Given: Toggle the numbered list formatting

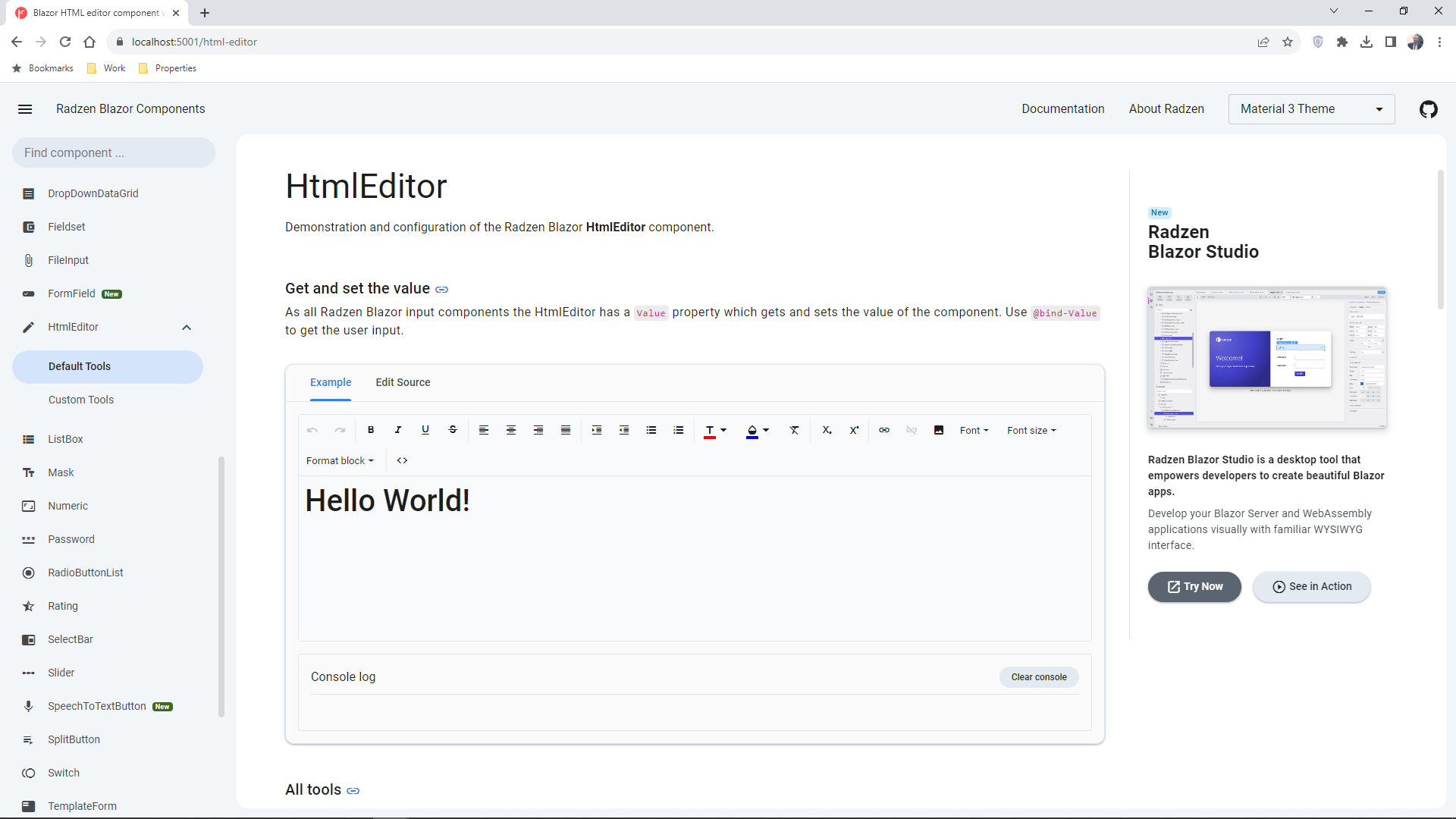Looking at the screenshot, I should (679, 430).
